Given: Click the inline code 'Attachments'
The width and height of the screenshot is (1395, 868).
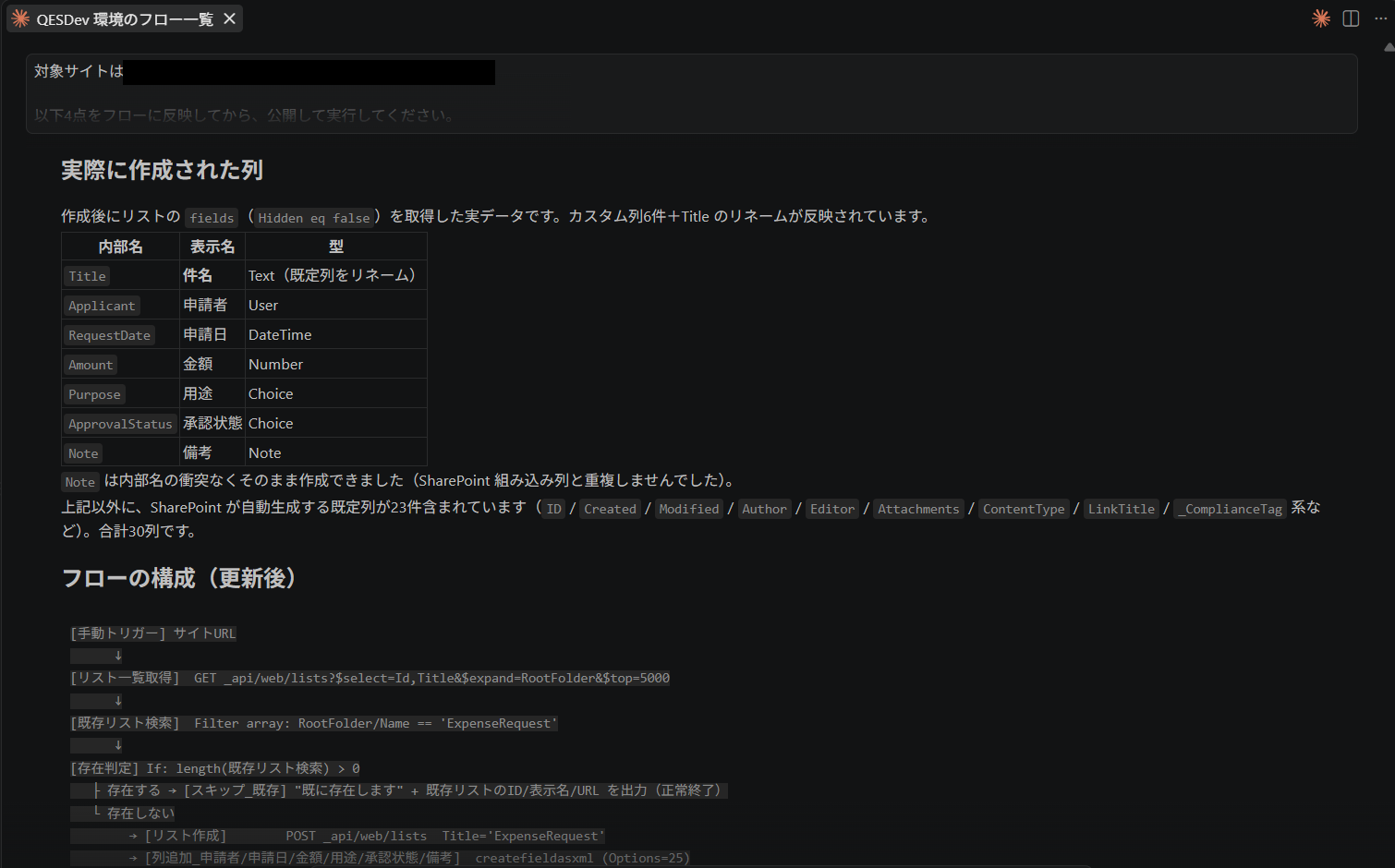Looking at the screenshot, I should tap(918, 509).
